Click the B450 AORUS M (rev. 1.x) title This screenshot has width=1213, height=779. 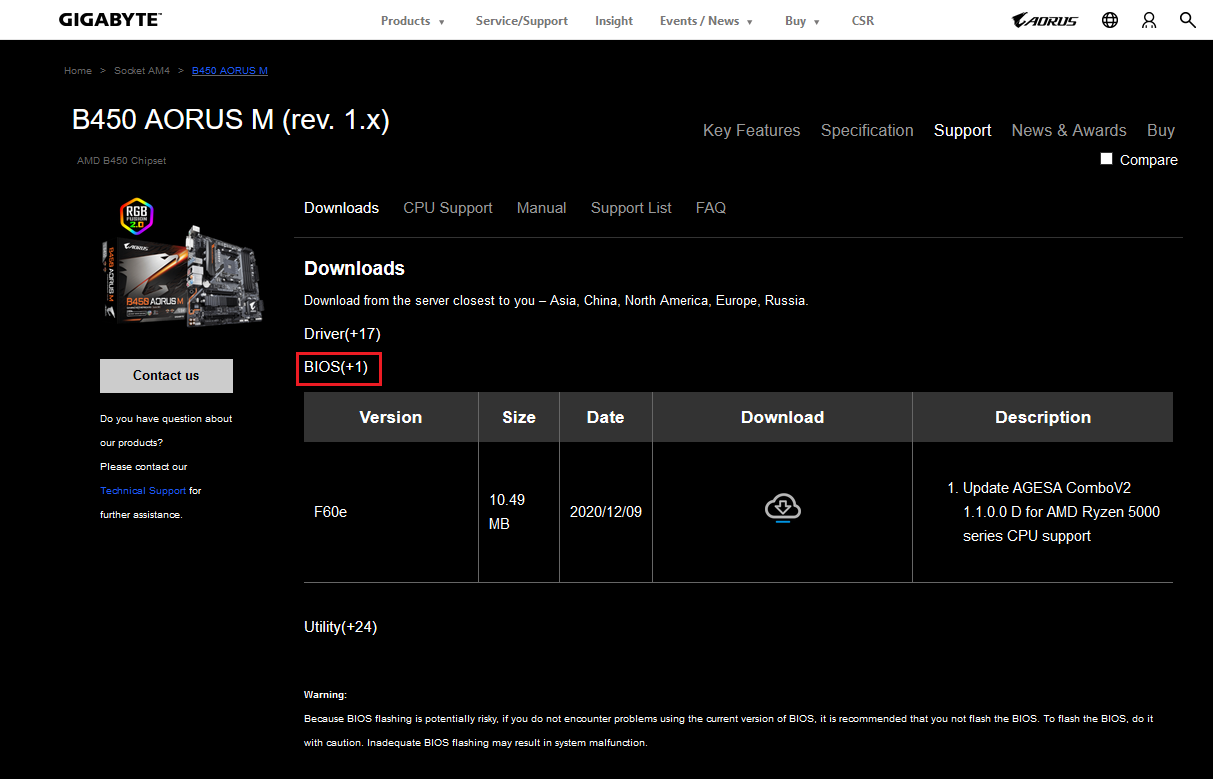pyautogui.click(x=231, y=120)
